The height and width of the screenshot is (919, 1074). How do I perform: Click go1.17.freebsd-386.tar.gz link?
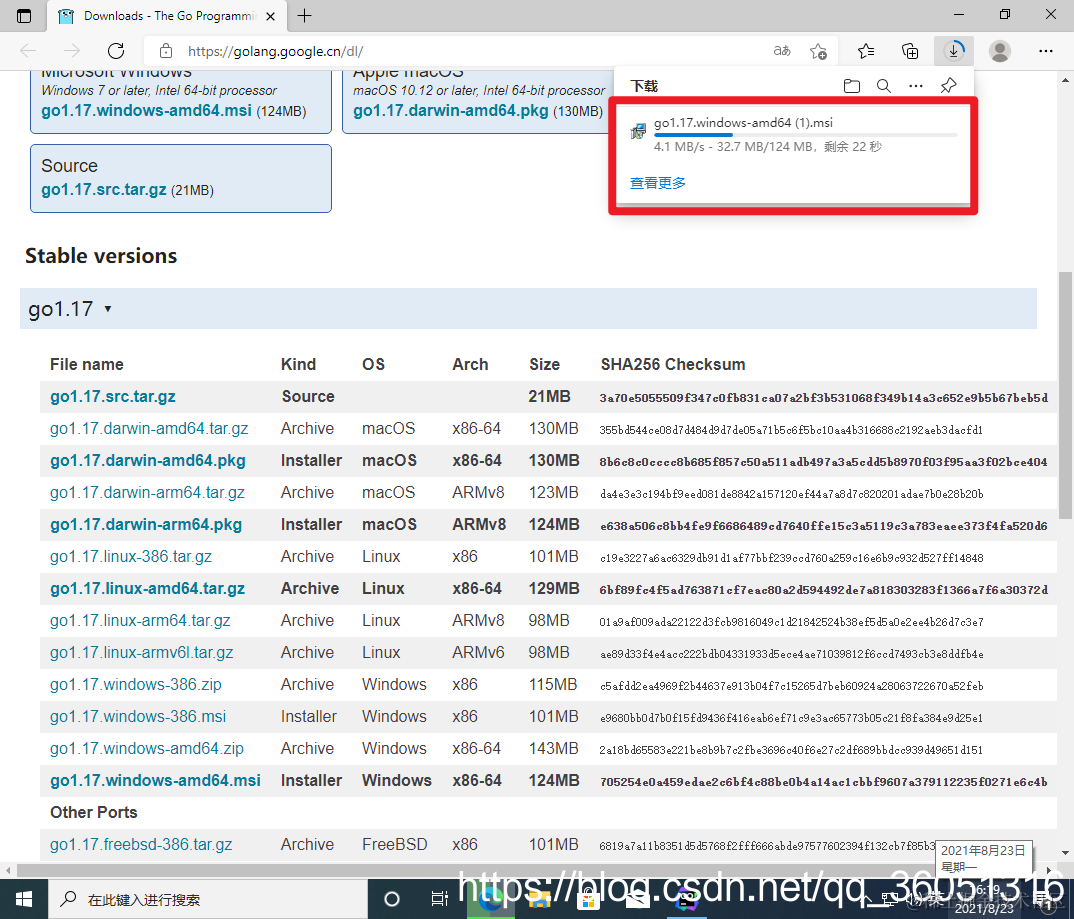(x=140, y=844)
